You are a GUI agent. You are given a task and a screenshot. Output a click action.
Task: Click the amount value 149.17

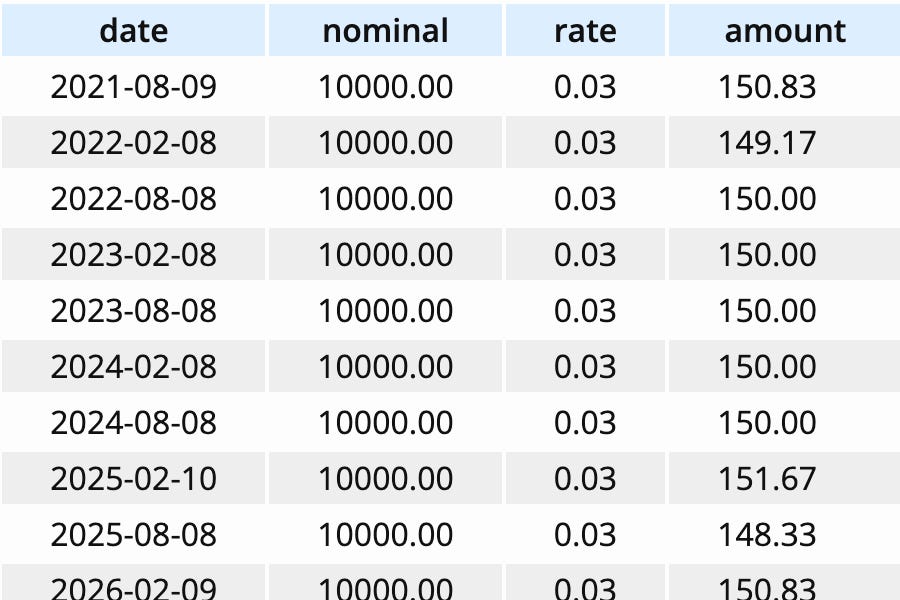pyautogui.click(x=767, y=143)
